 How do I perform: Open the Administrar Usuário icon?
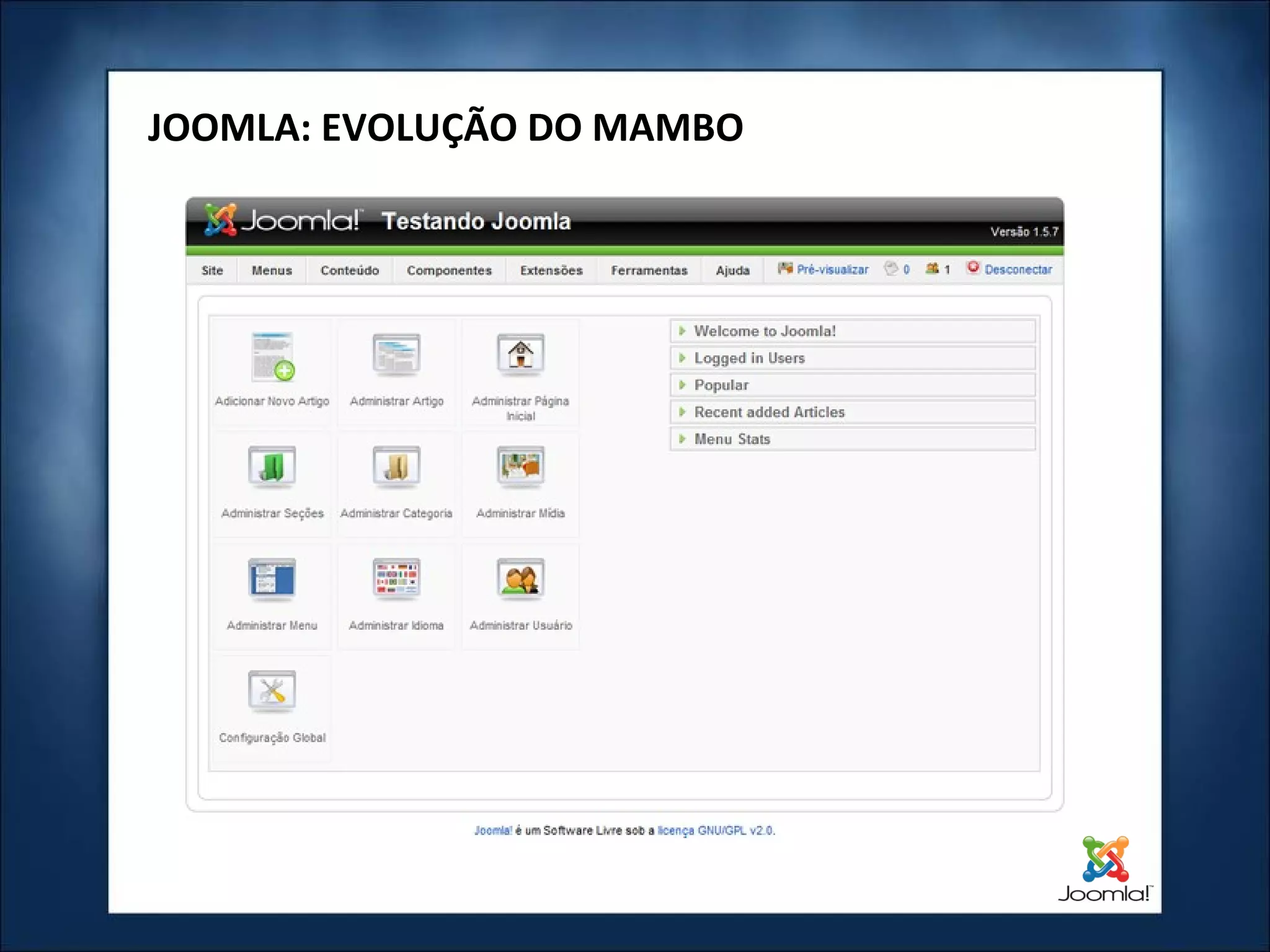click(x=520, y=579)
